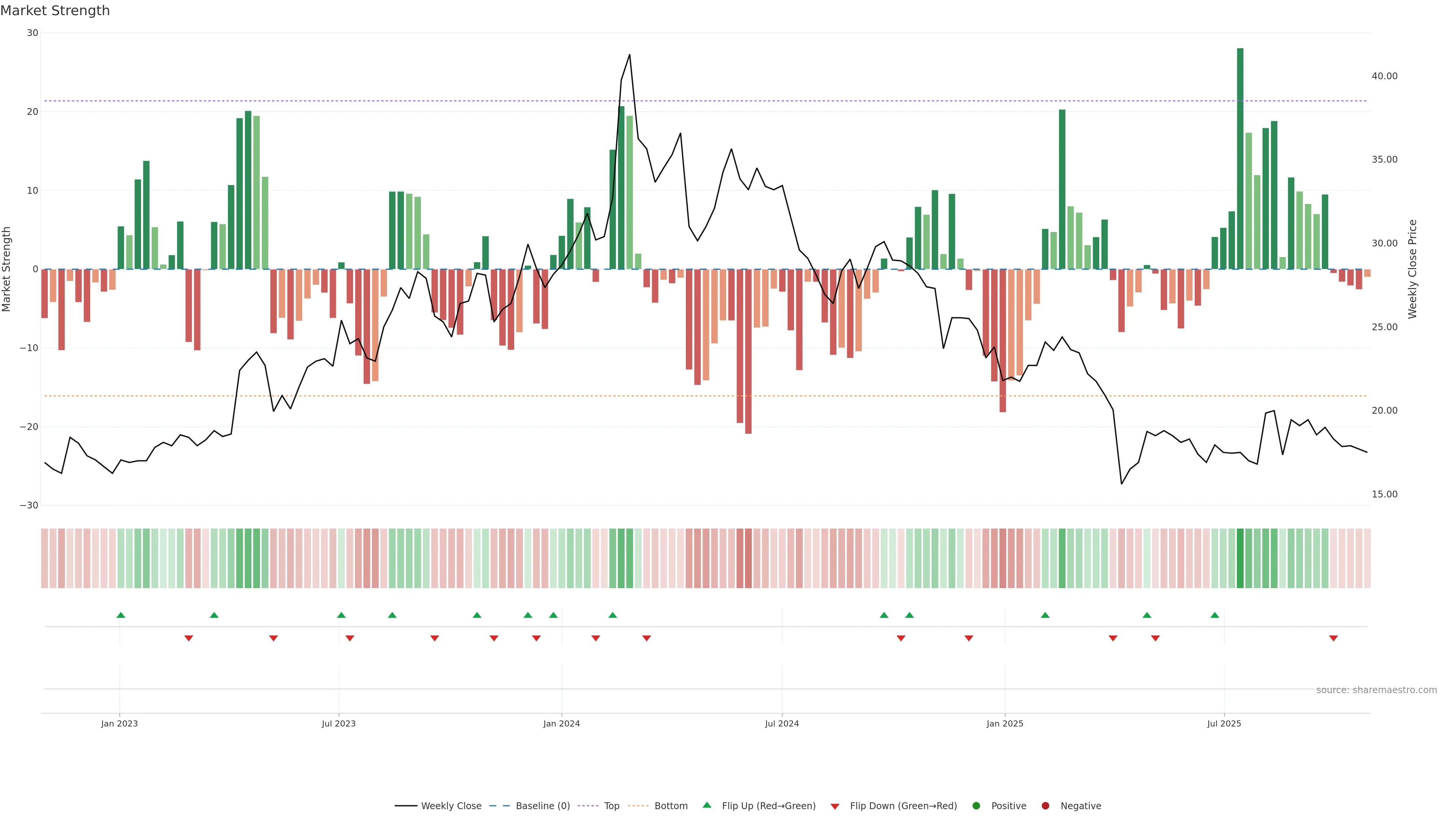This screenshot has height=819, width=1456.
Task: Click the green flip-up marker just before Jul 2025
Action: [1214, 615]
